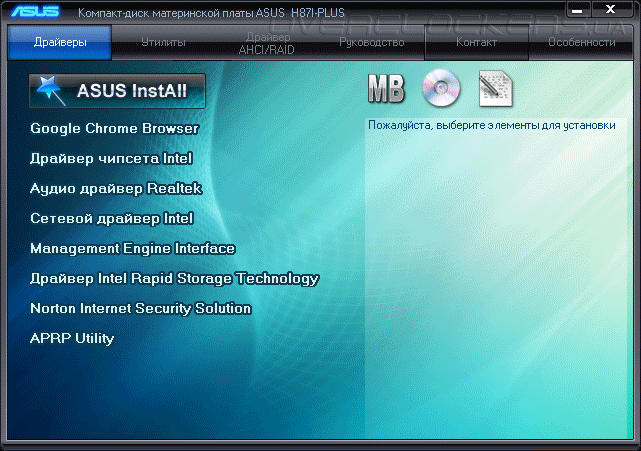Minimize the ASUS installer window

pos(578,10)
